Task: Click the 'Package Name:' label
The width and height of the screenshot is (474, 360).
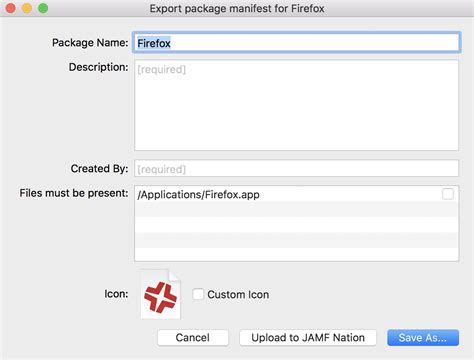Action: tap(90, 43)
